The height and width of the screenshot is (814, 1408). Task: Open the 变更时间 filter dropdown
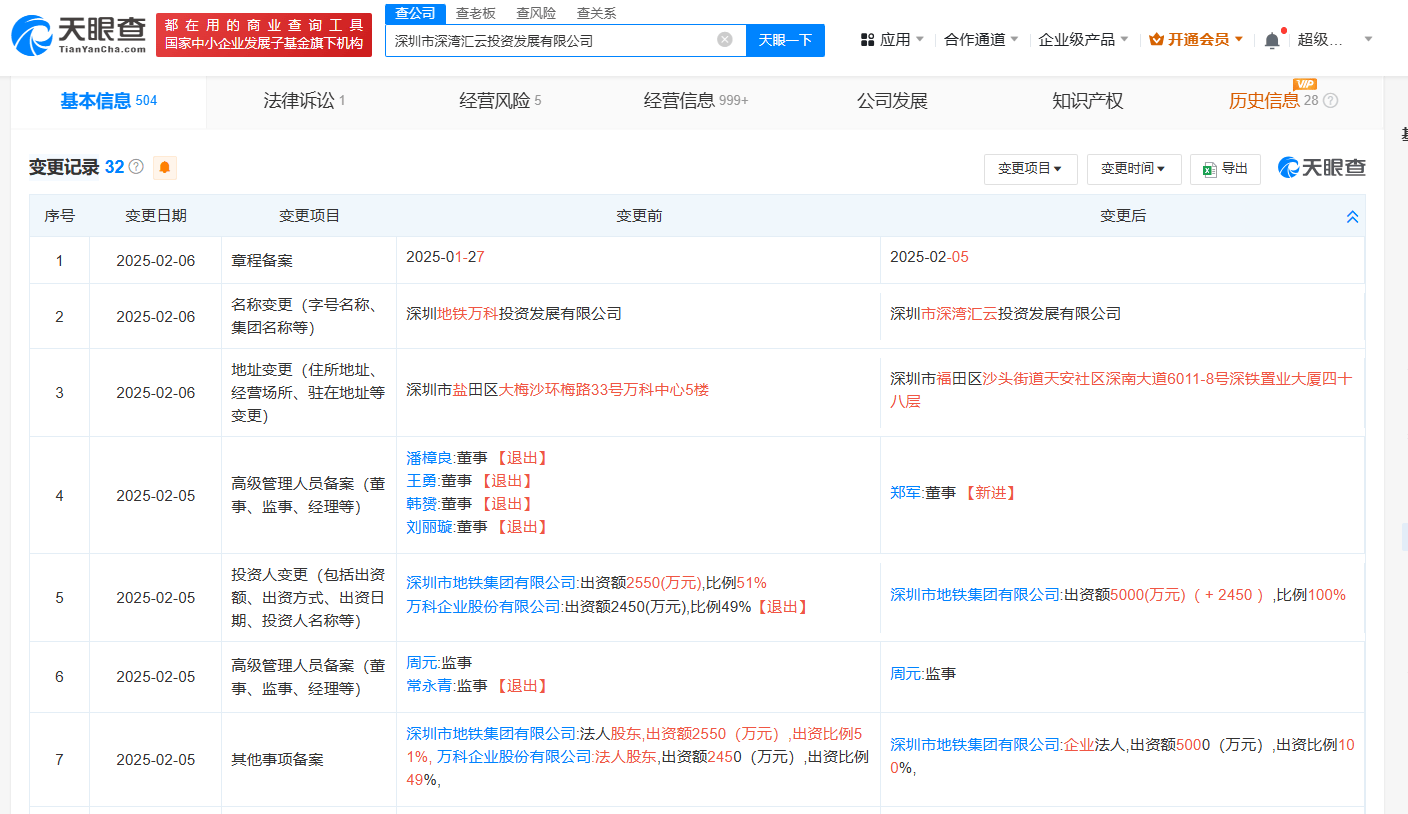(x=1133, y=169)
